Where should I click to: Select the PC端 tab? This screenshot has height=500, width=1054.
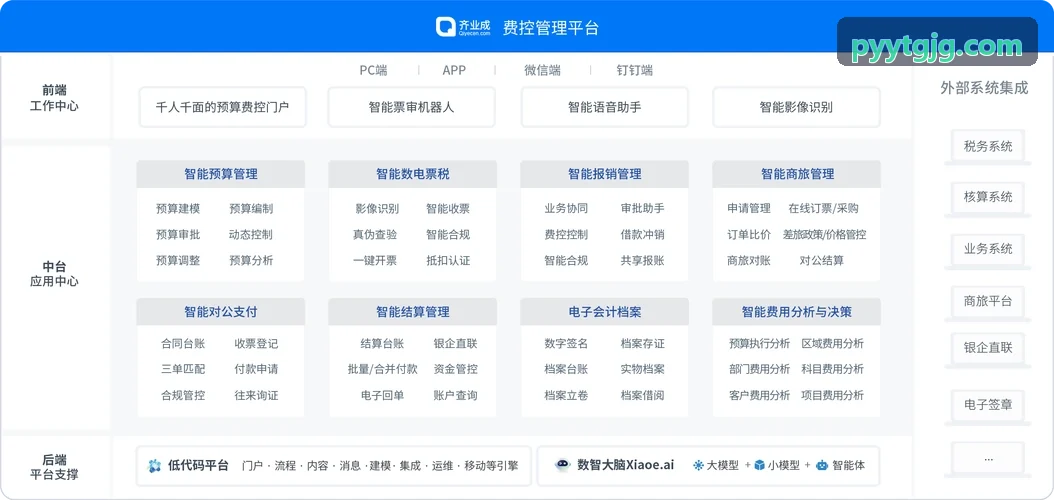coord(373,70)
